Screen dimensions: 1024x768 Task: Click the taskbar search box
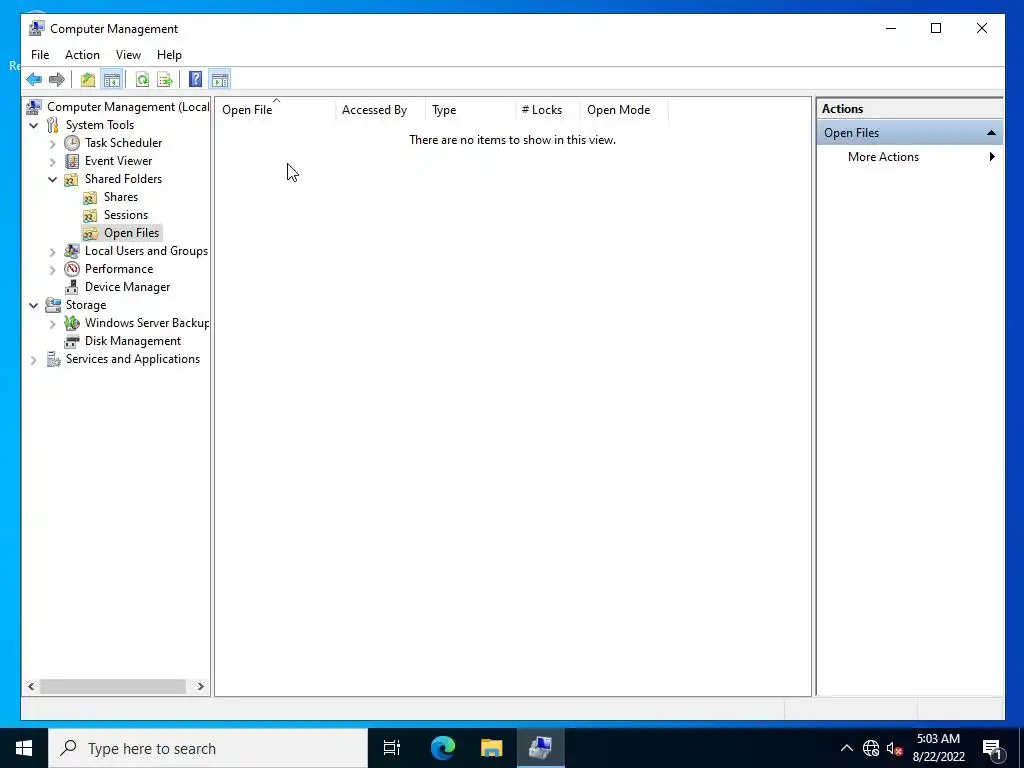pyautogui.click(x=208, y=748)
